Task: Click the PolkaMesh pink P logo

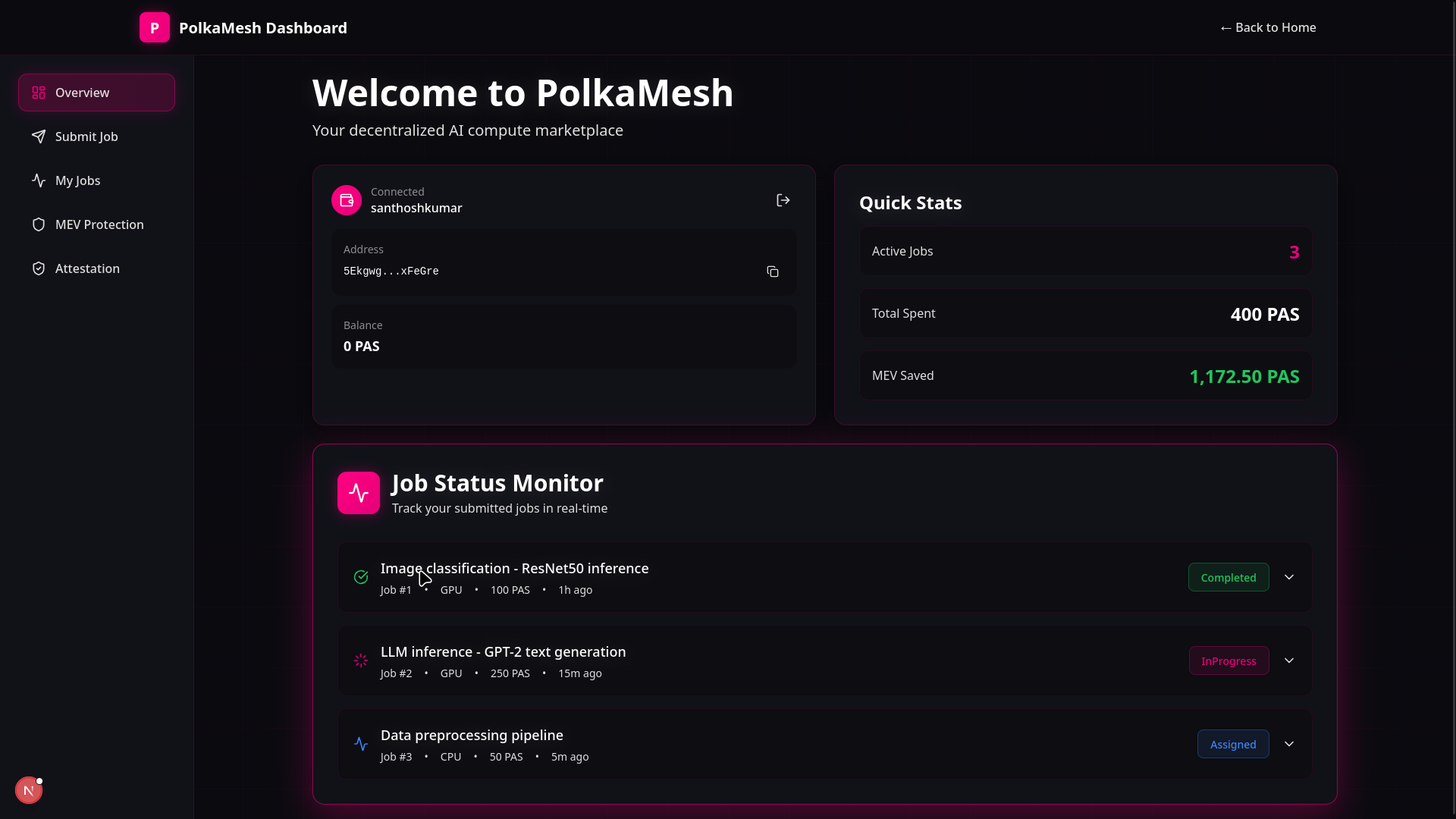Action: coord(155,28)
